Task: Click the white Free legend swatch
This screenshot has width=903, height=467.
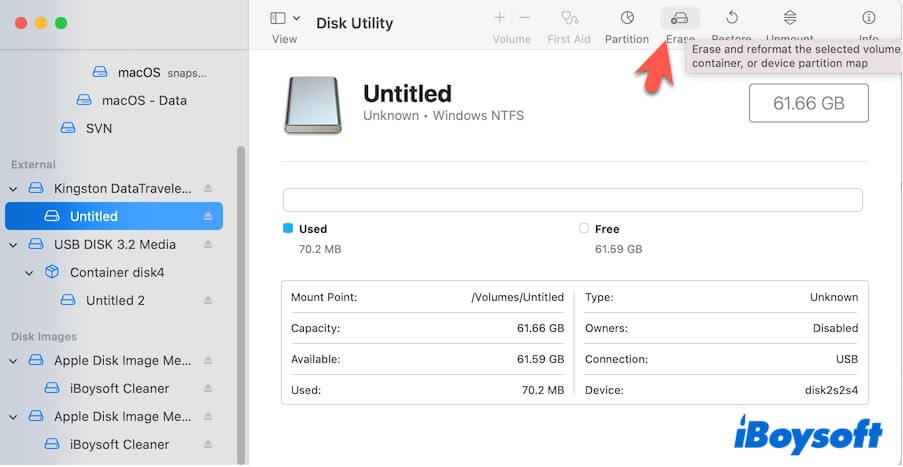Action: [584, 228]
